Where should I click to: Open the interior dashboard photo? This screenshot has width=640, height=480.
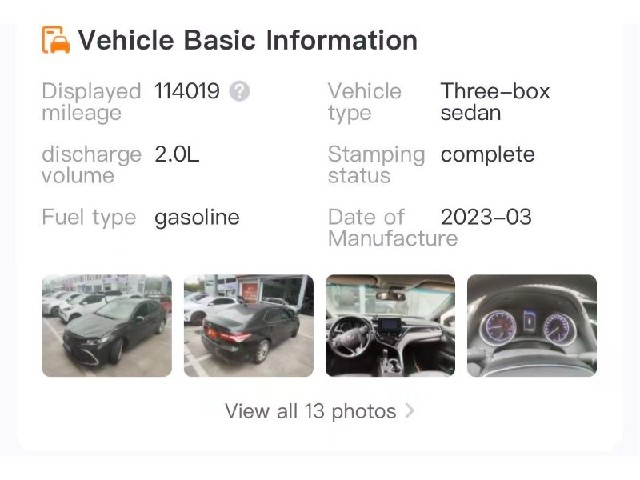(390, 325)
